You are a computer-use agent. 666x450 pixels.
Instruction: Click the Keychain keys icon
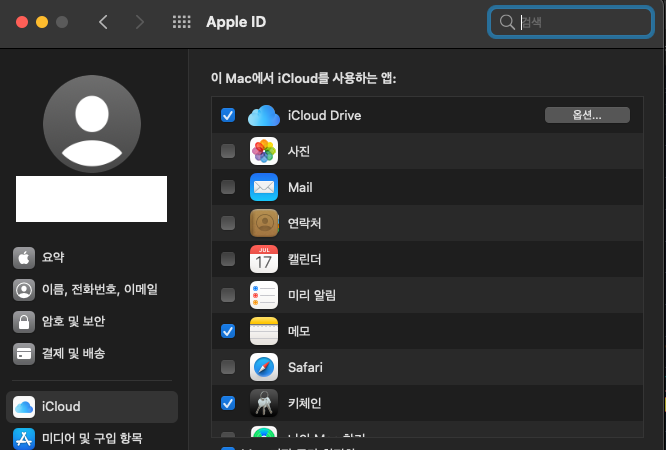tap(264, 403)
